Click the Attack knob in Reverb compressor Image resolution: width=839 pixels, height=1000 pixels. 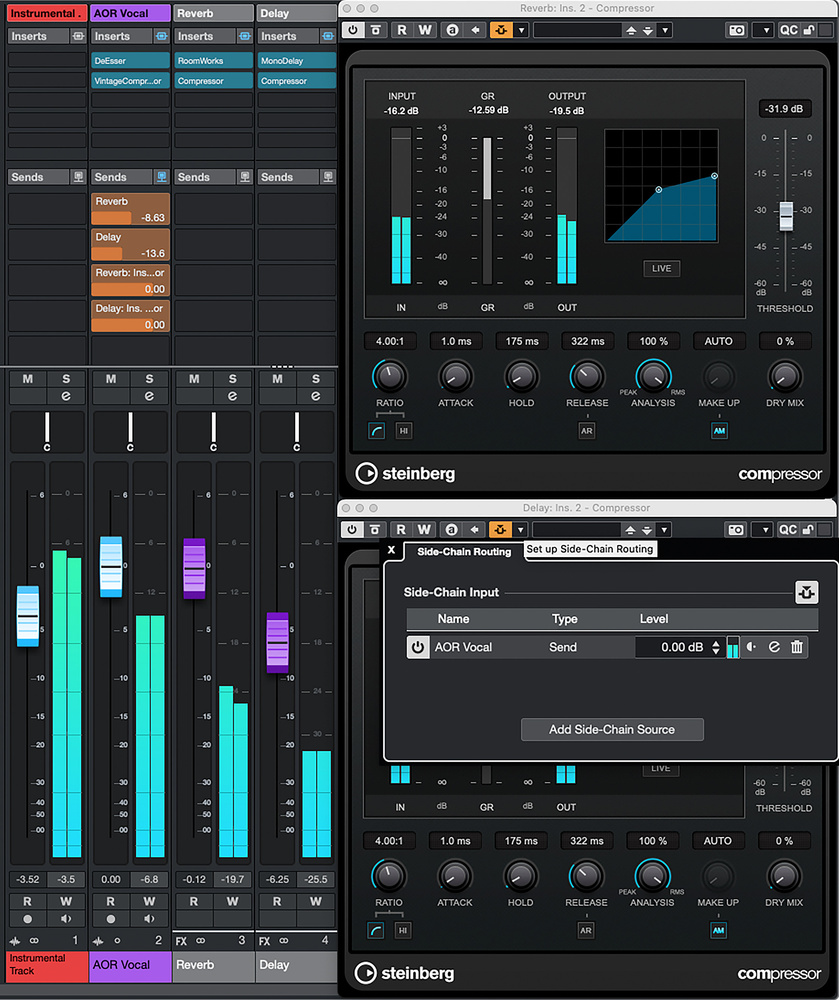point(456,376)
